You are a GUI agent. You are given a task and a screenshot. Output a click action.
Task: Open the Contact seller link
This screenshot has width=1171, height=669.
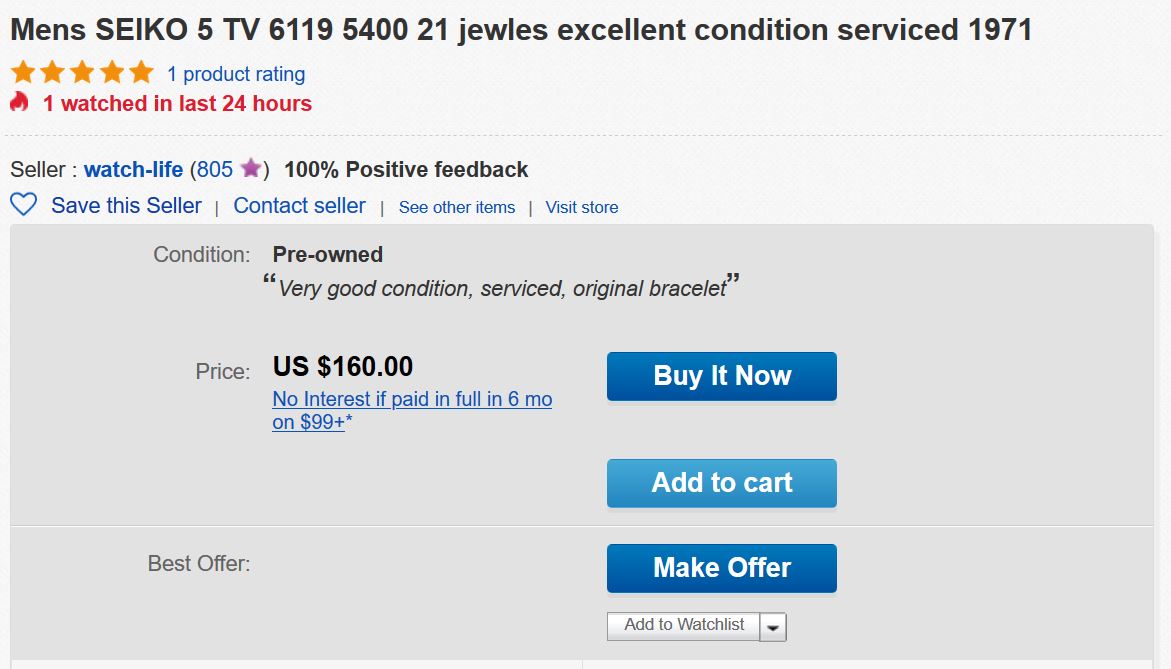click(299, 206)
